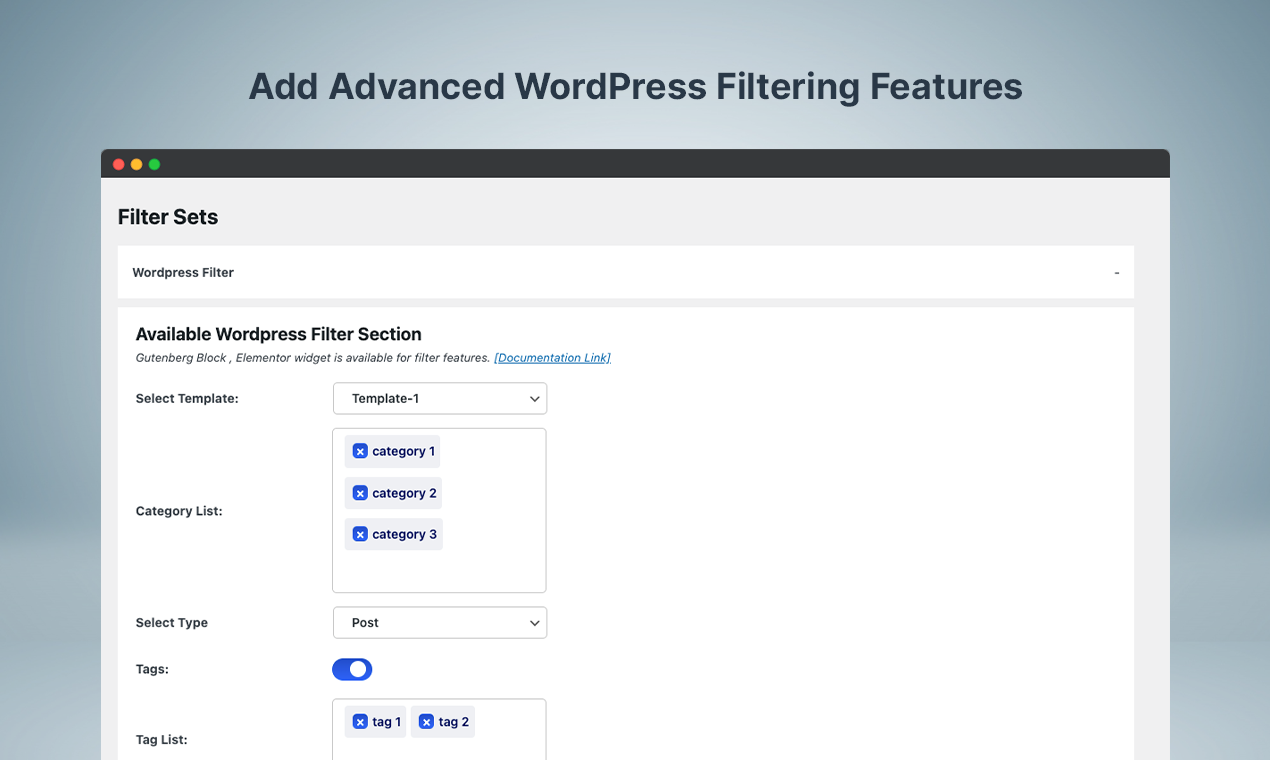
Task: Remove category 1 via its x icon
Action: coord(360,451)
